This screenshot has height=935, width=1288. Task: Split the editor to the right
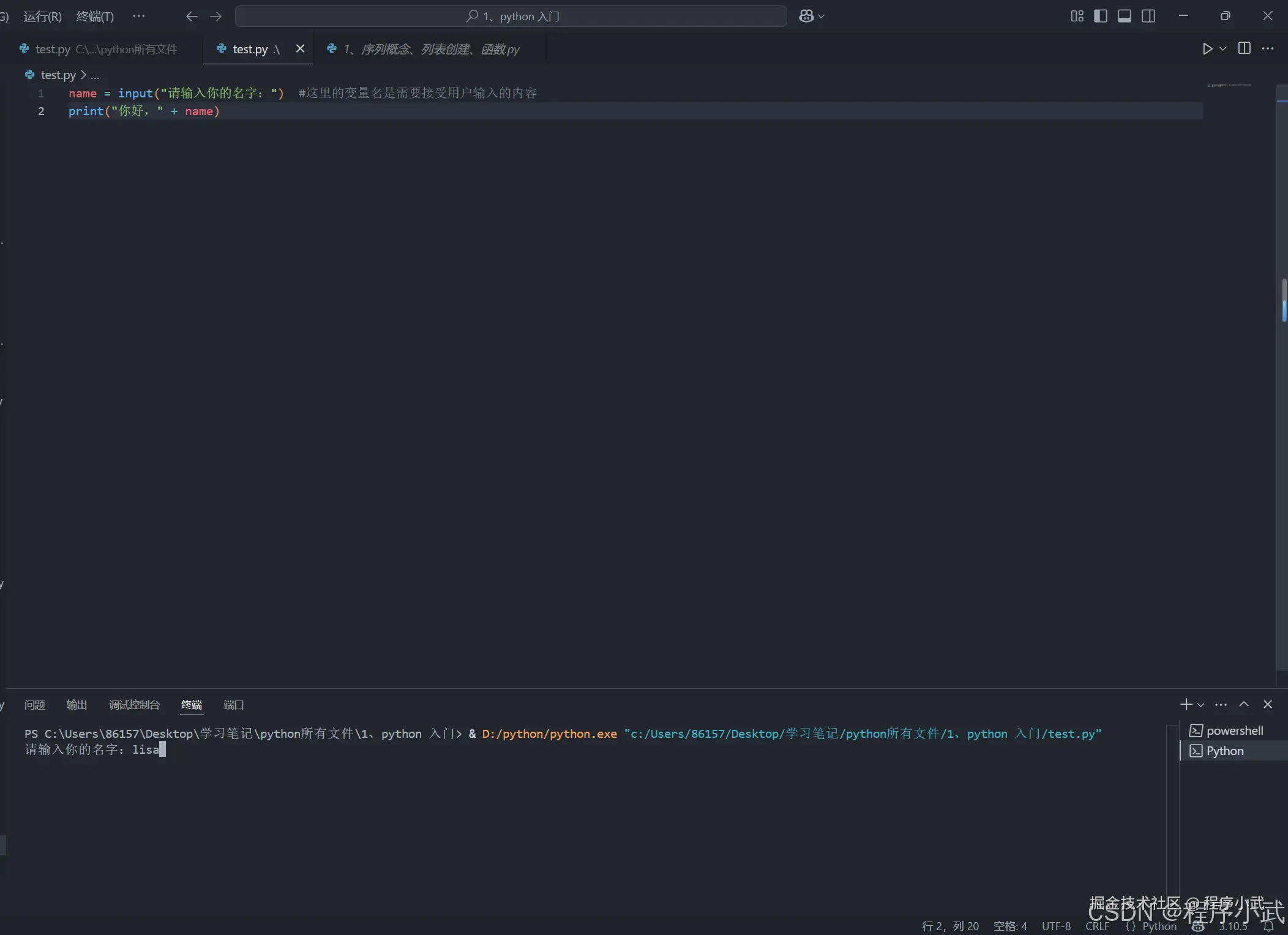(x=1244, y=48)
